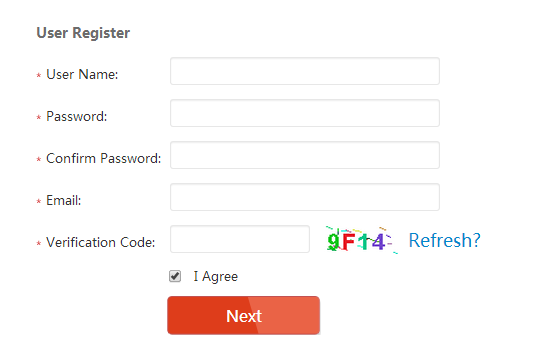The image size is (543, 362).
Task: Focus the Password text box
Action: [305, 113]
